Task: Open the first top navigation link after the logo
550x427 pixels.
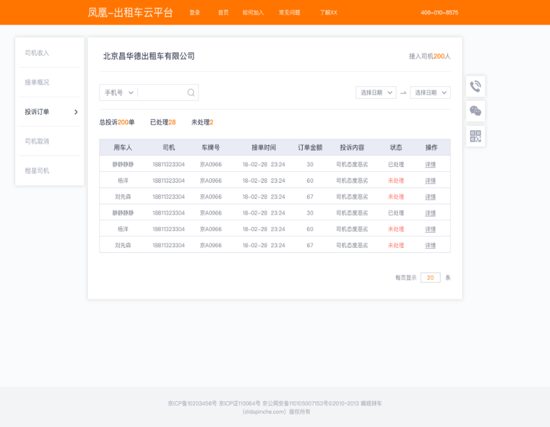Action: pyautogui.click(x=195, y=13)
